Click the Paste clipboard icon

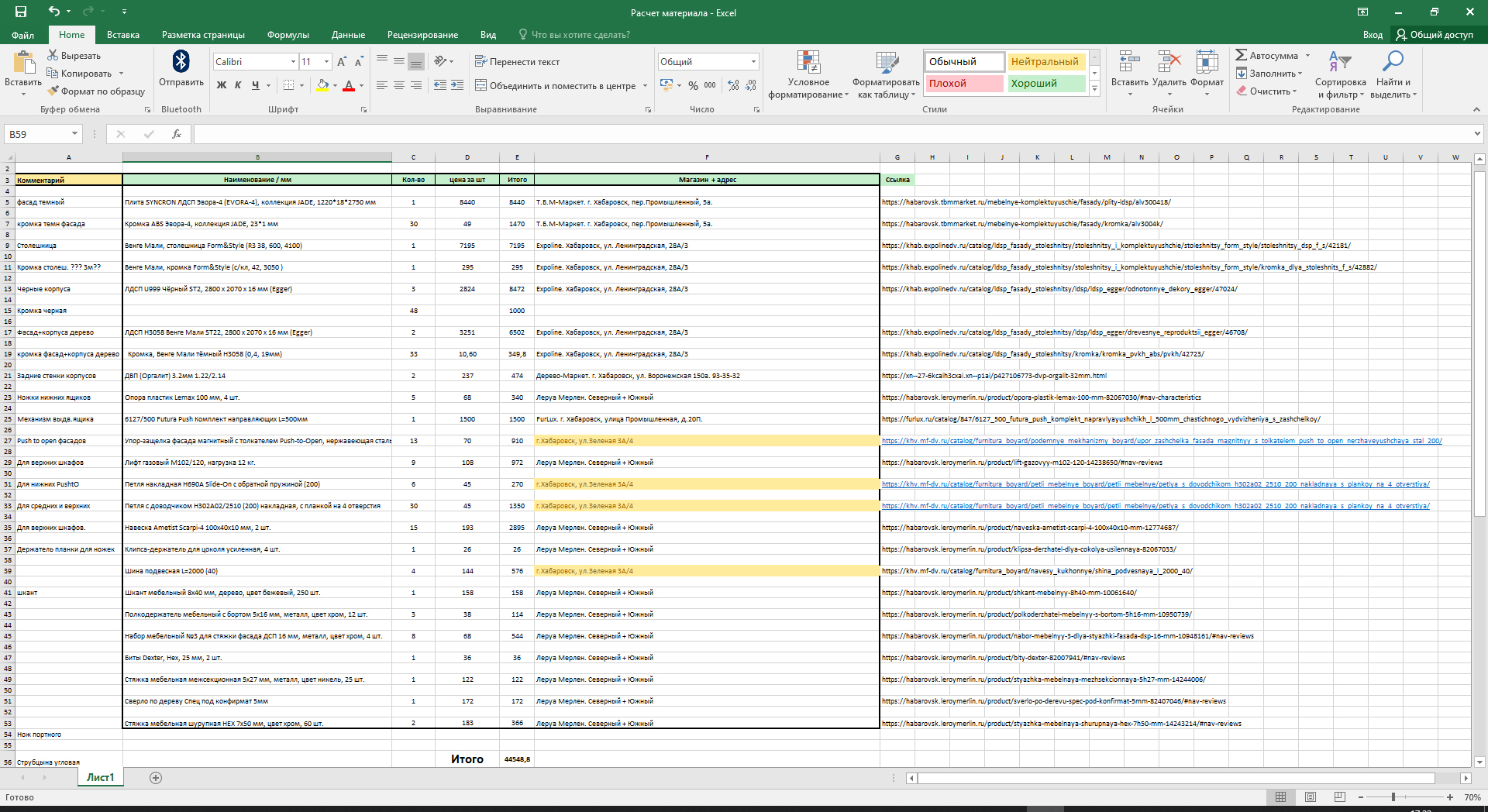pyautogui.click(x=24, y=62)
